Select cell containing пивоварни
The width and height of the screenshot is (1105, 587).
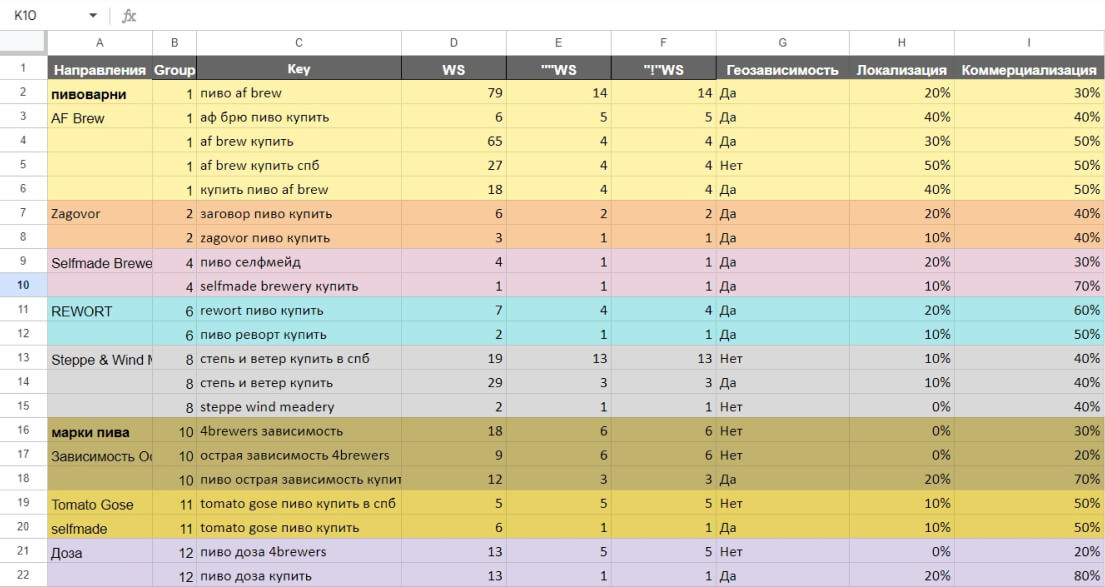click(99, 93)
